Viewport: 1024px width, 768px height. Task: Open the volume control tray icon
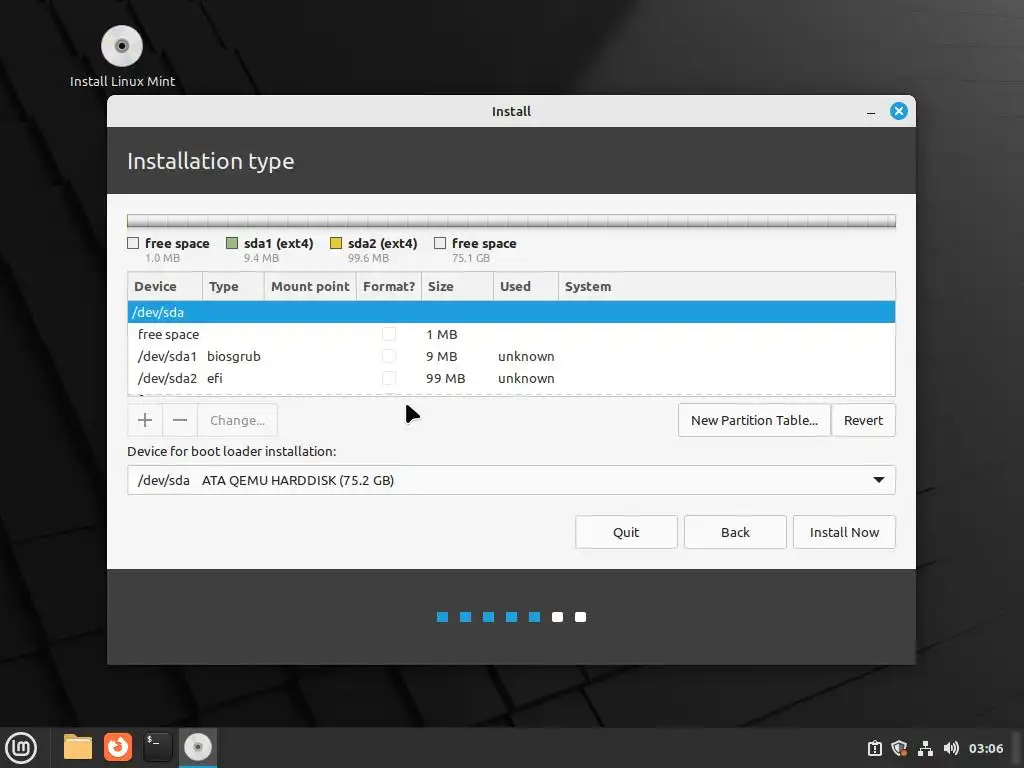click(x=951, y=748)
